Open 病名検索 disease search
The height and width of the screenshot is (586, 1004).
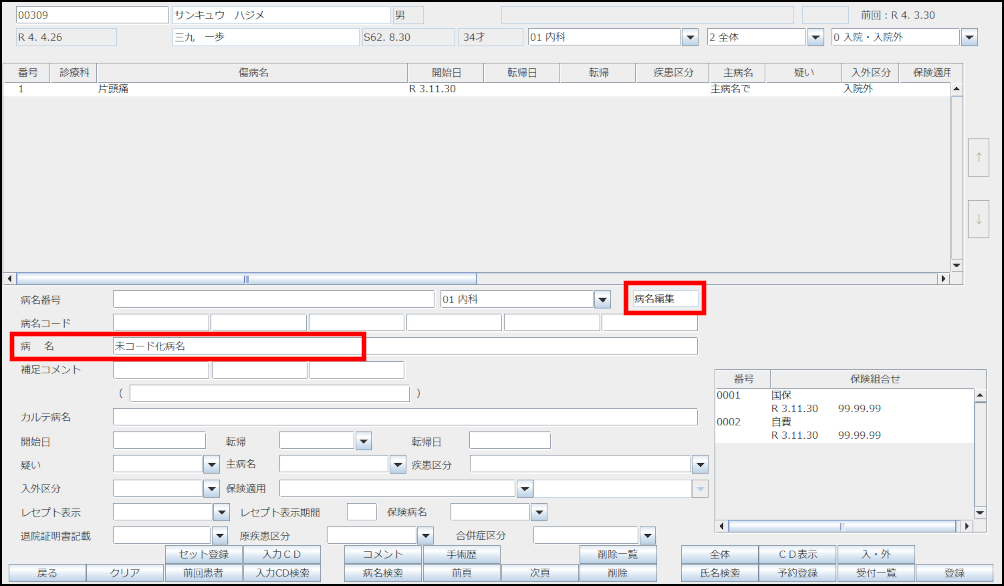point(382,573)
